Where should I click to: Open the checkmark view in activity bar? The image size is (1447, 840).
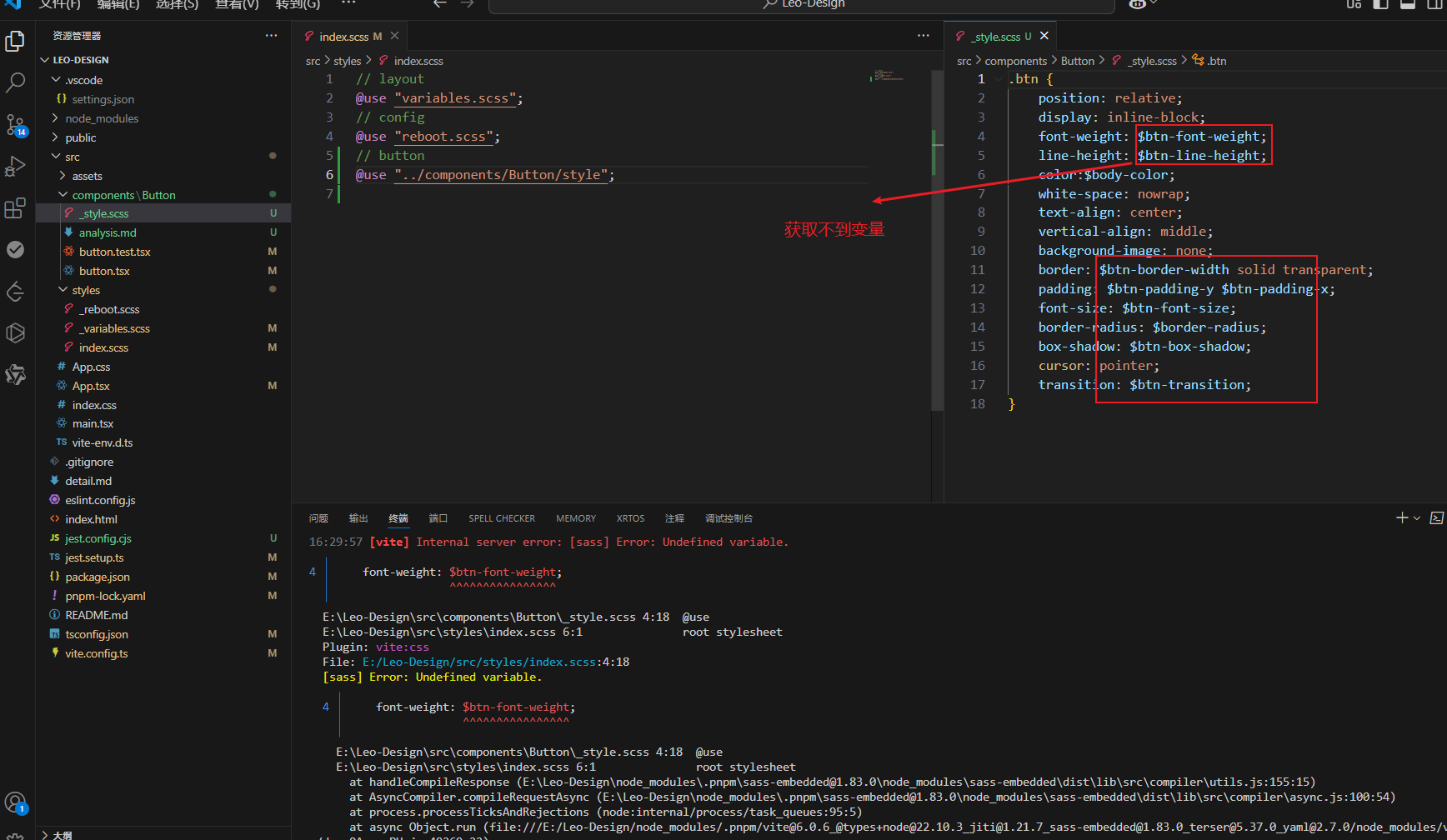point(16,250)
